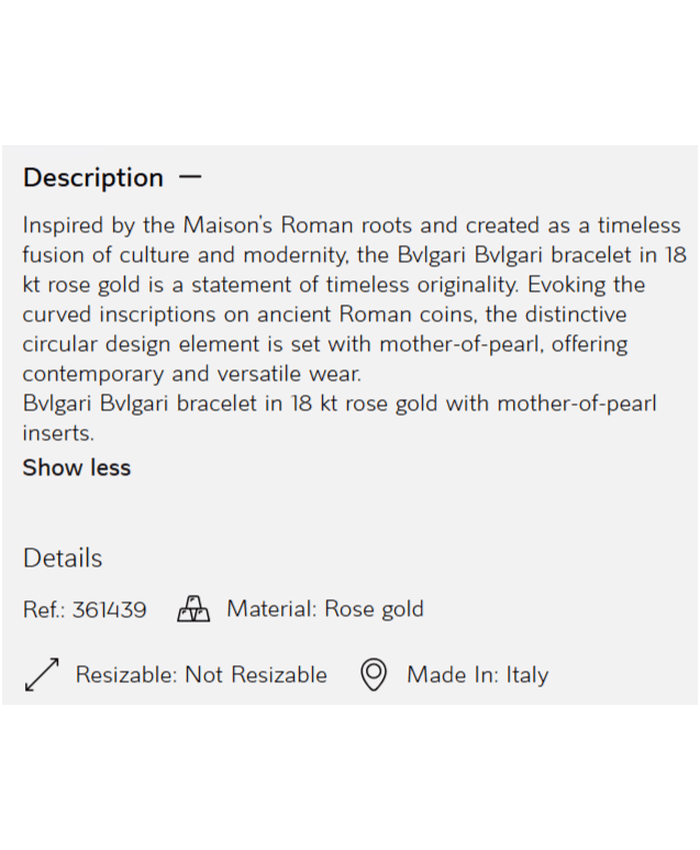700x850 pixels.
Task: Click the Resizable: label text
Action: tap(127, 675)
